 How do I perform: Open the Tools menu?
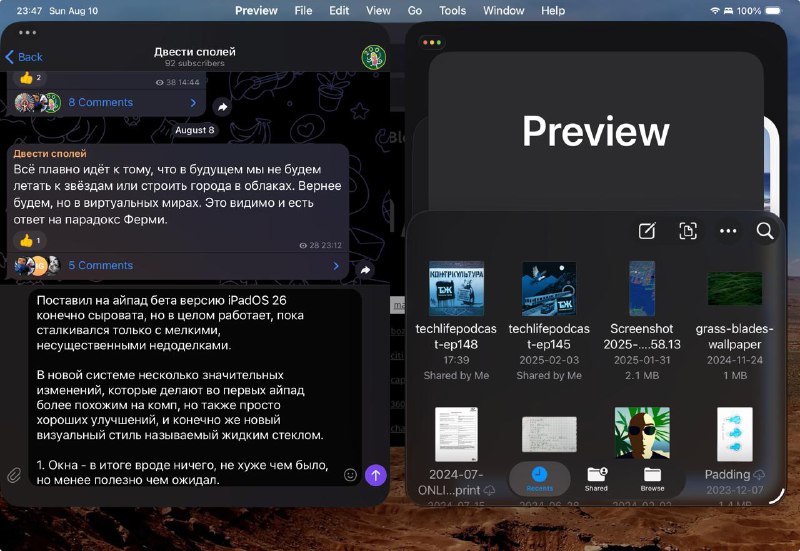coord(453,10)
